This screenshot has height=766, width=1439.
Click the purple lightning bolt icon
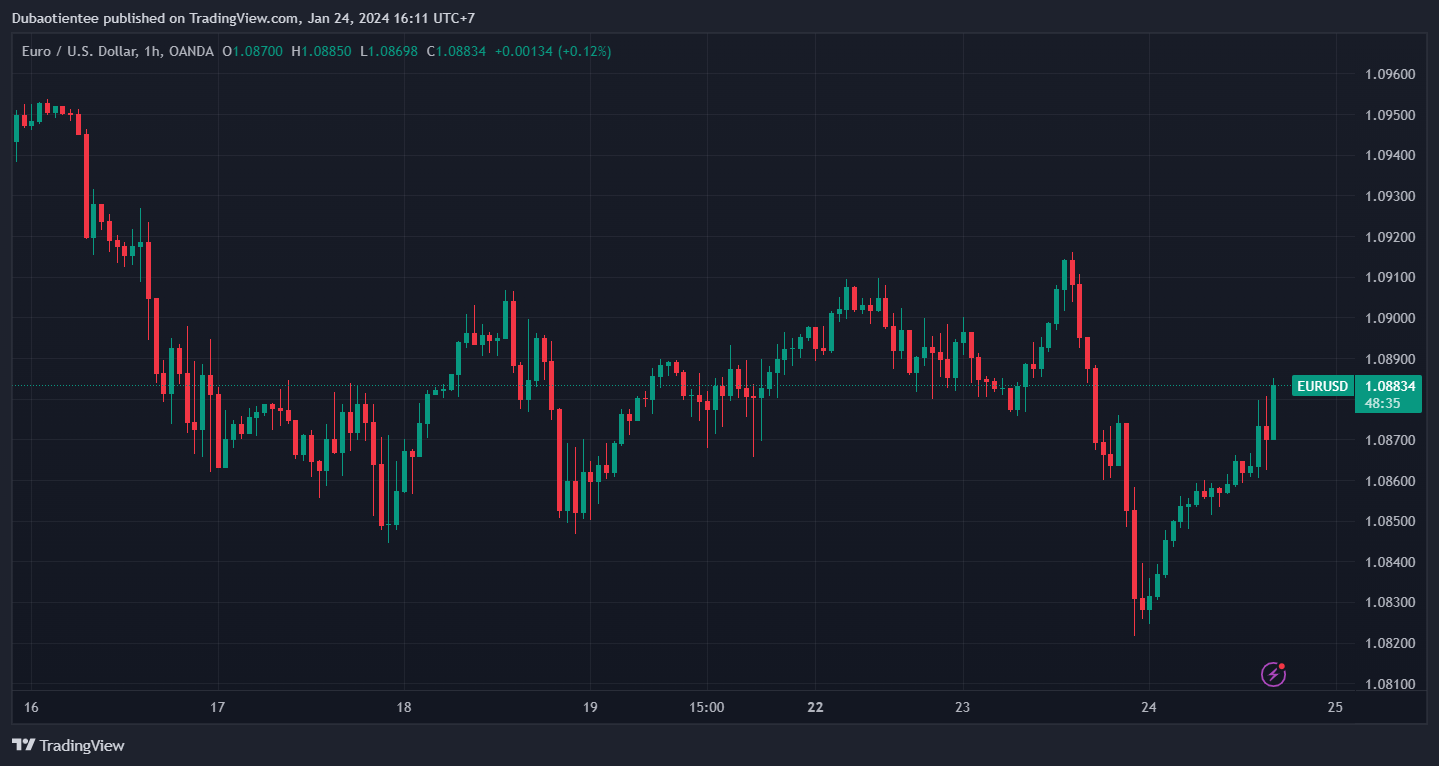(x=1273, y=674)
